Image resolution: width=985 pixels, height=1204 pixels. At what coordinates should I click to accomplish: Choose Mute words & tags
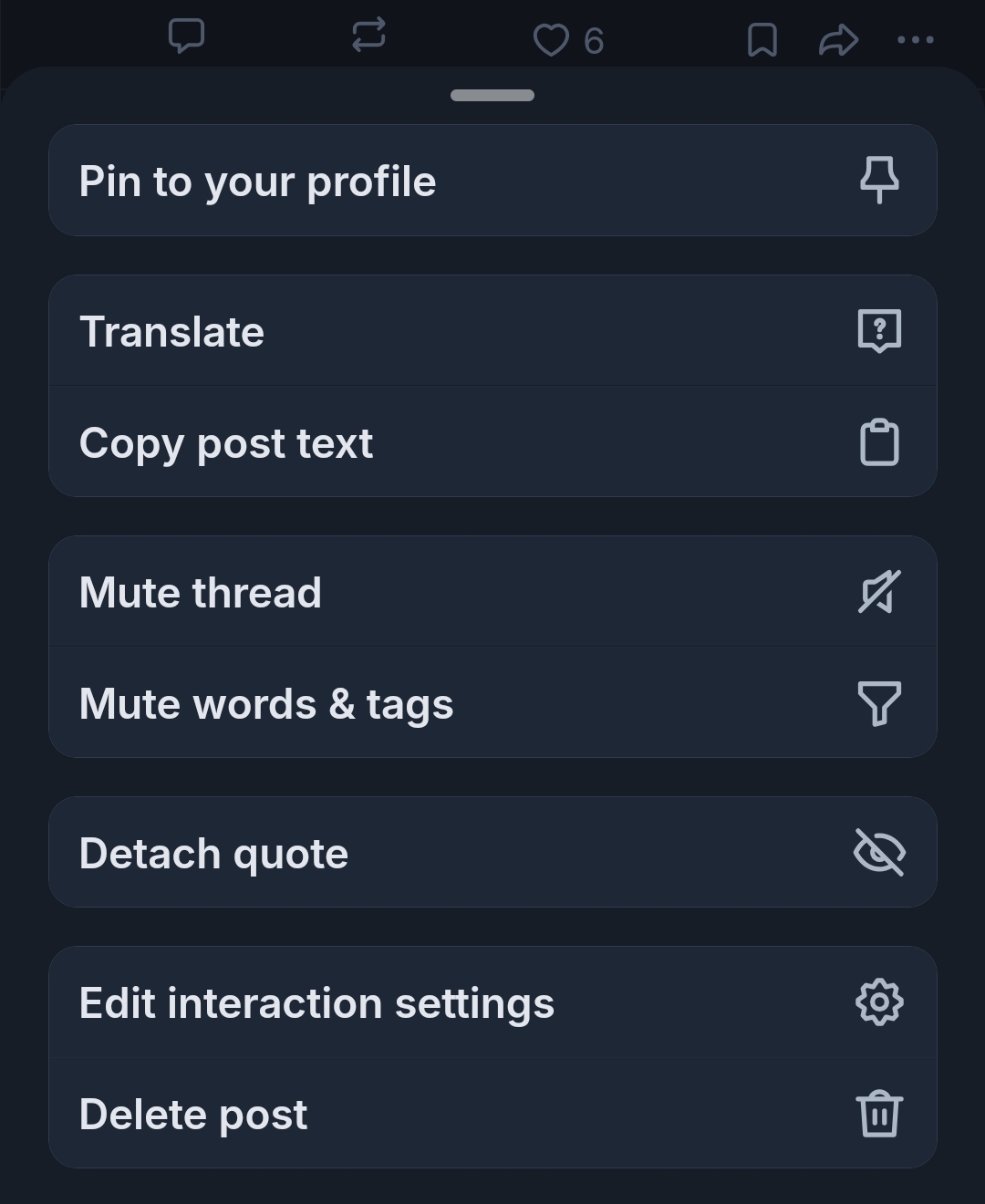(x=266, y=704)
